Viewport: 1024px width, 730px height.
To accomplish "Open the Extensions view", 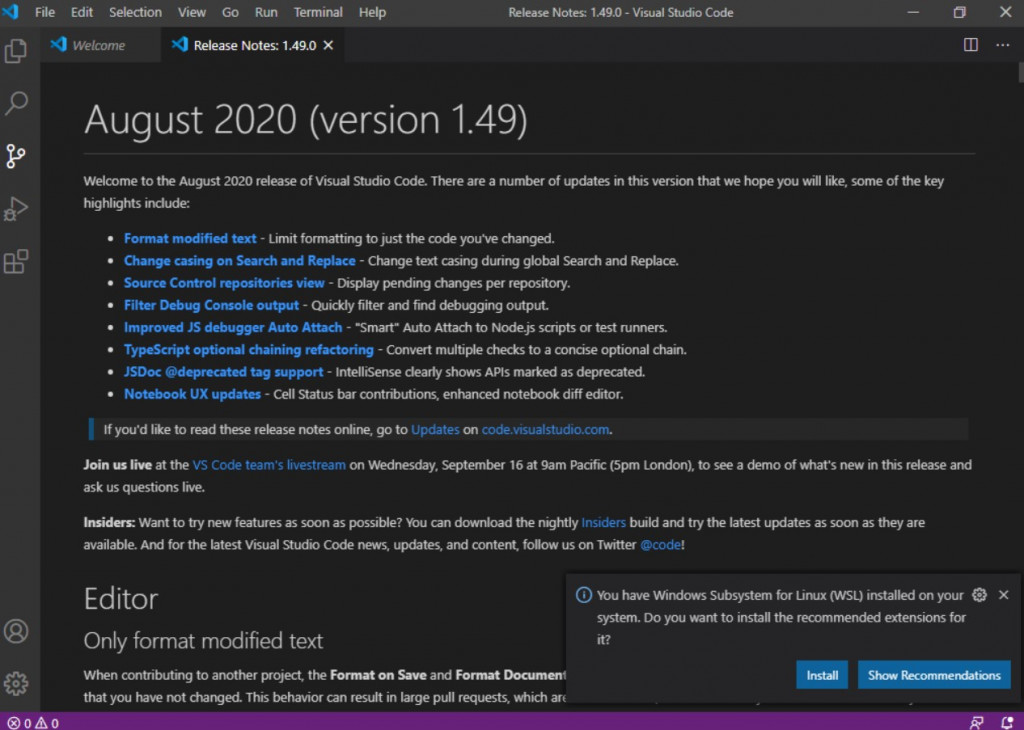I will tap(16, 262).
